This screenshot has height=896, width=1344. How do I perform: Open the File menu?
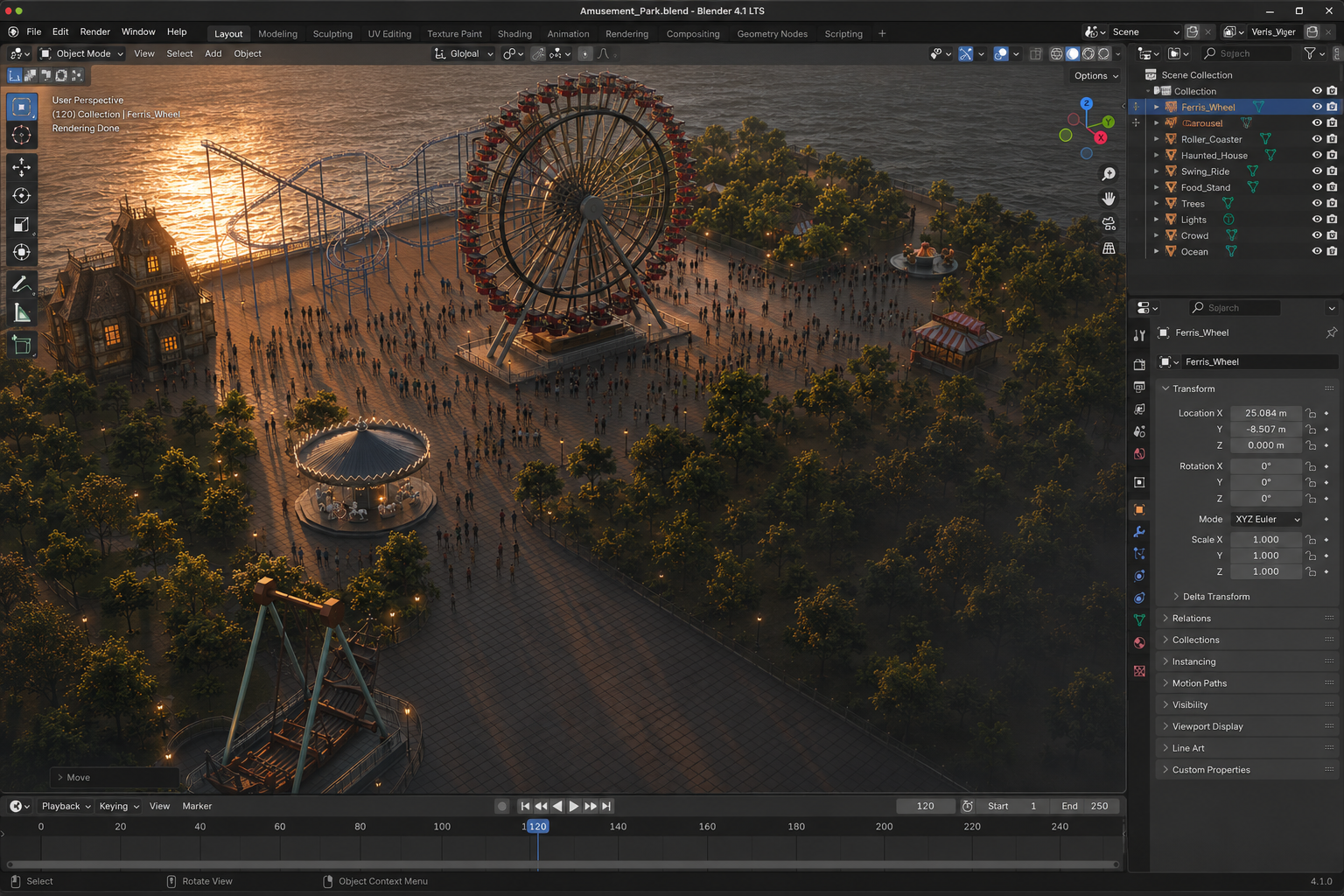click(34, 31)
